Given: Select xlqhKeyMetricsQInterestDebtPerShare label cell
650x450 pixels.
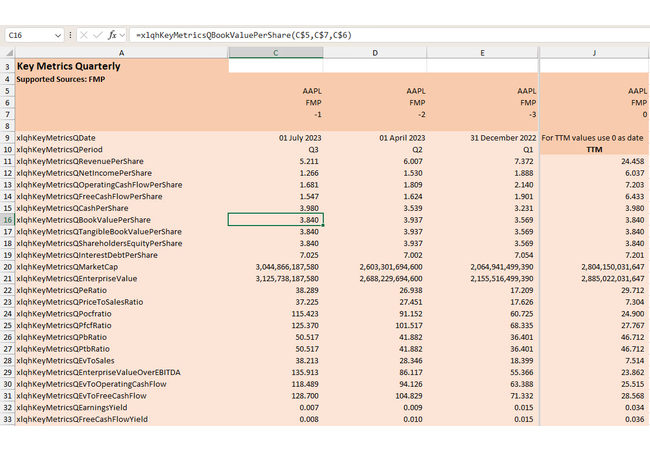Looking at the screenshot, I should [121, 255].
